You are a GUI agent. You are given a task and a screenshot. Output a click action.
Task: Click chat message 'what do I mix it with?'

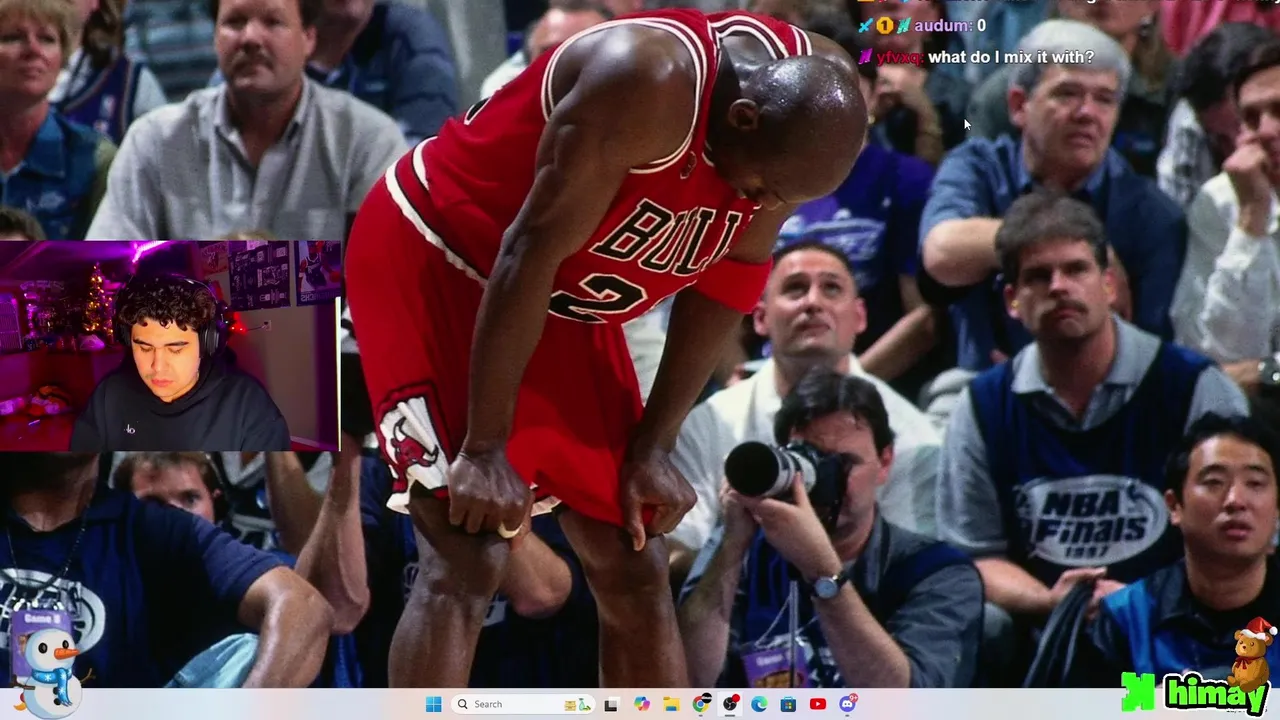coord(1011,57)
